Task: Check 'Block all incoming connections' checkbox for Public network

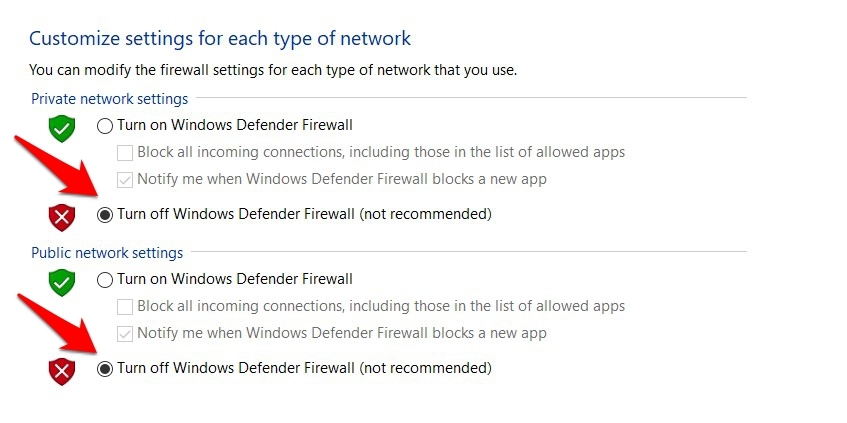Action: click(x=125, y=307)
